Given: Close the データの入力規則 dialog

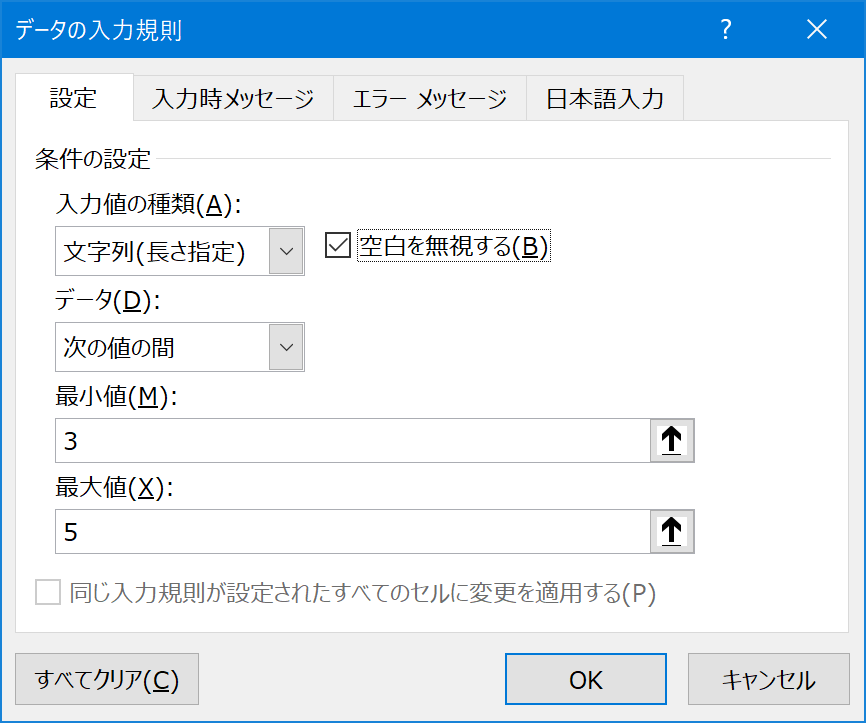Looking at the screenshot, I should [816, 29].
